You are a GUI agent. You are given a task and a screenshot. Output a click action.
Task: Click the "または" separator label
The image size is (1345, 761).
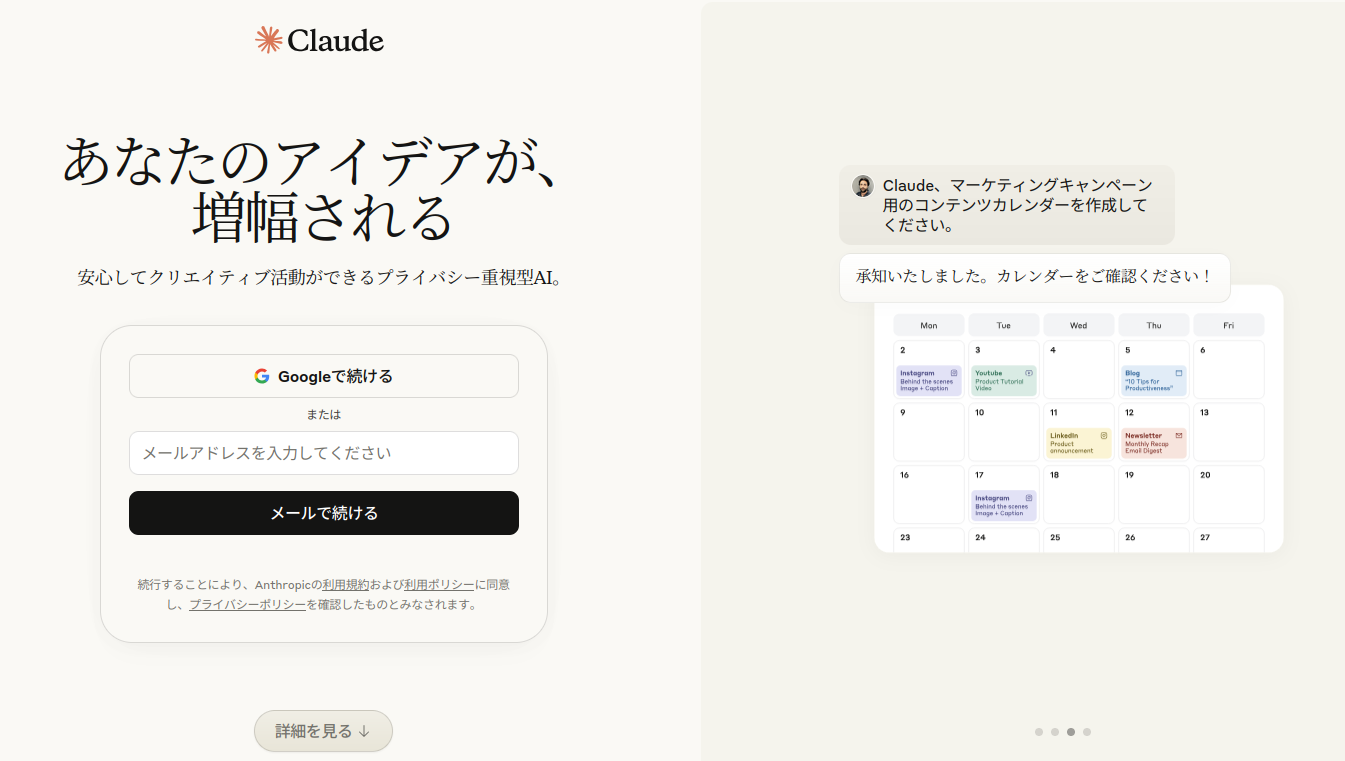(x=324, y=414)
